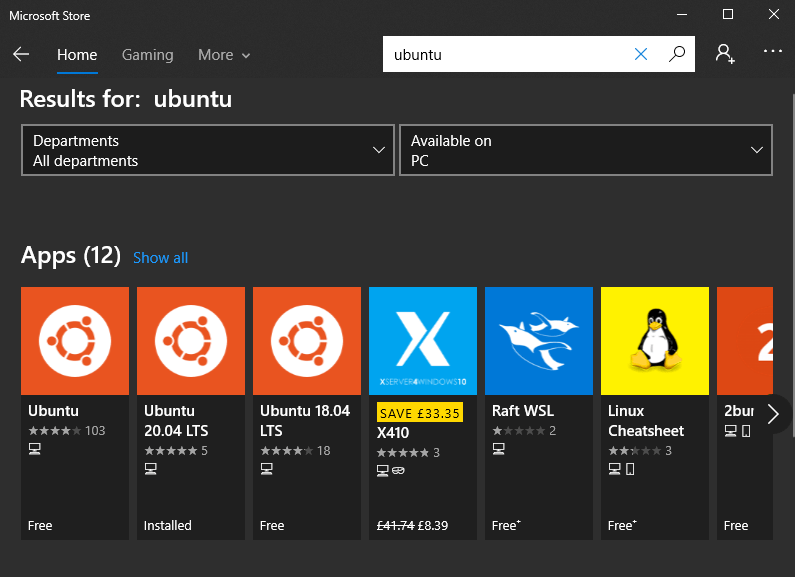The width and height of the screenshot is (795, 577).
Task: Click the search magnifier icon
Action: coord(677,55)
